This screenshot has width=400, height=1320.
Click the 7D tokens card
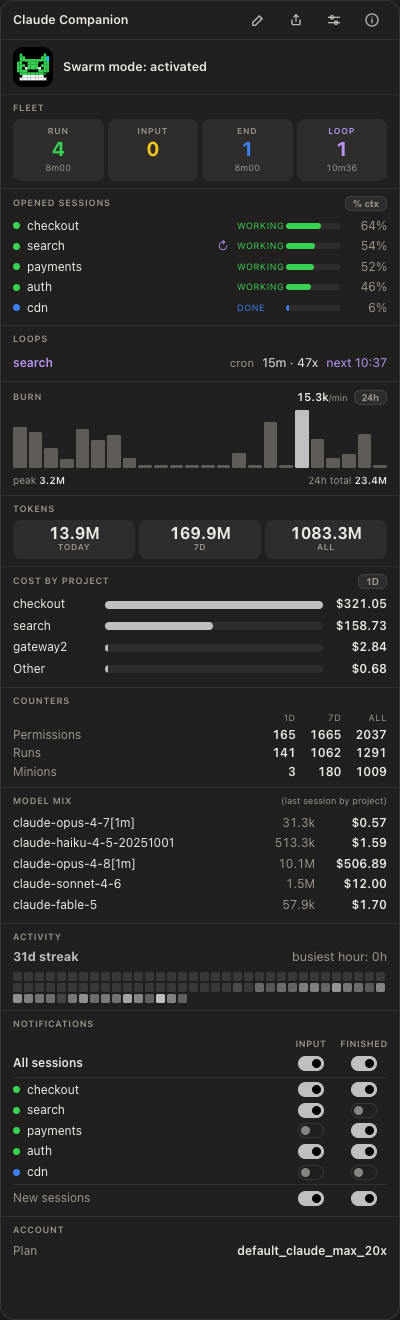[x=200, y=539]
